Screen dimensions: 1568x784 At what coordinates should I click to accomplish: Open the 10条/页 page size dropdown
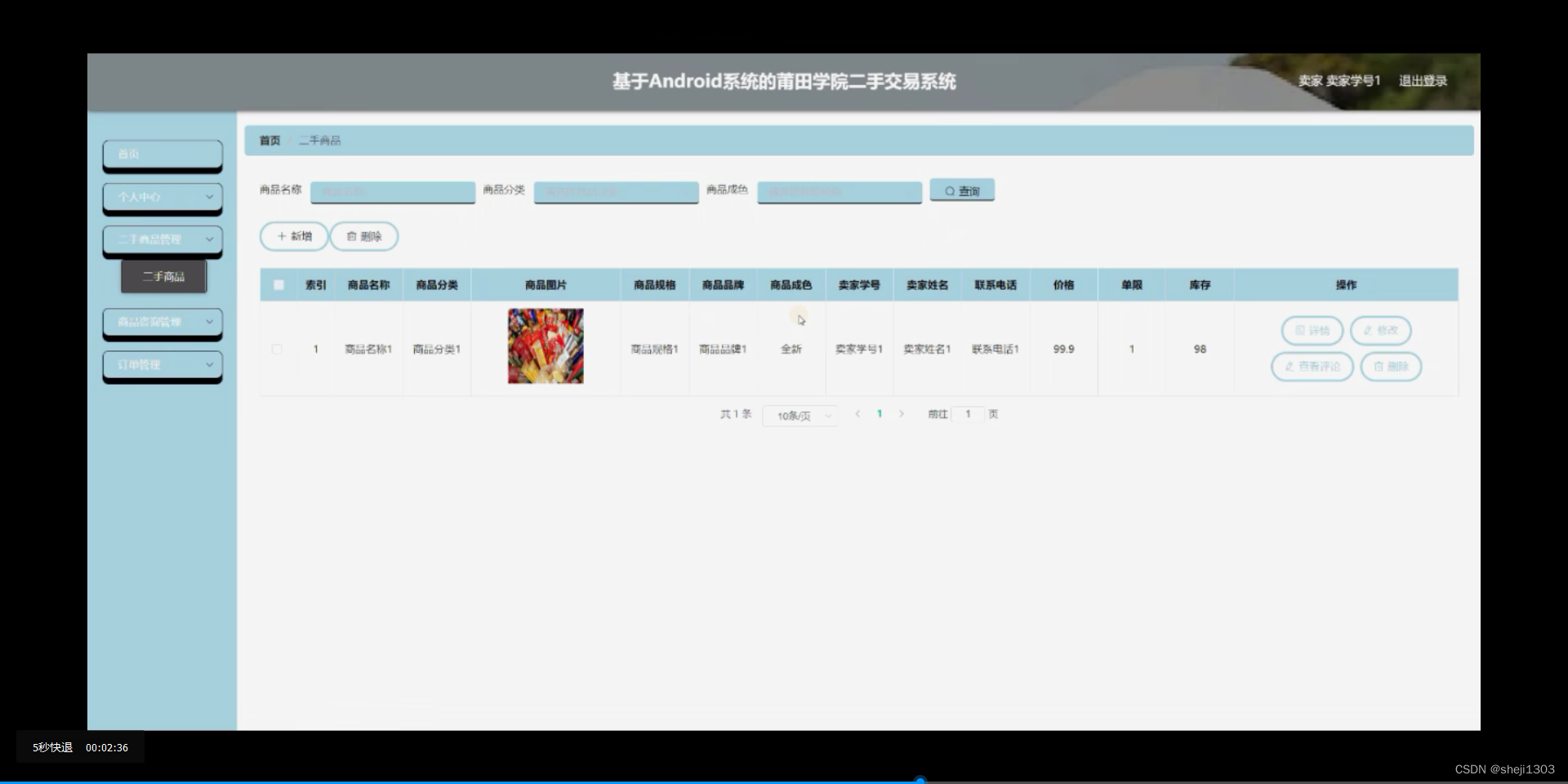[800, 415]
